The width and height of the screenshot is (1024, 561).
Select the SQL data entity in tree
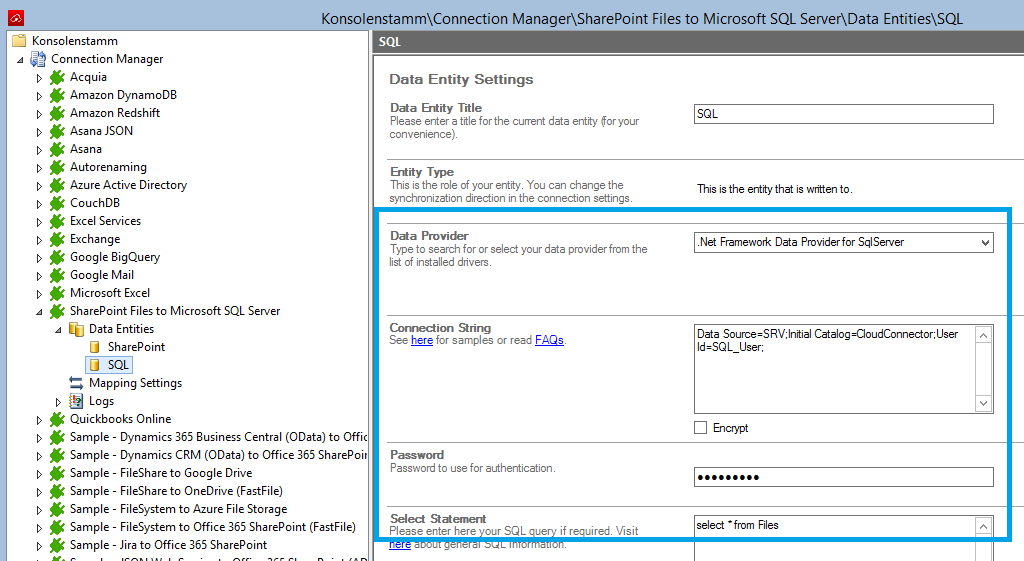click(118, 365)
